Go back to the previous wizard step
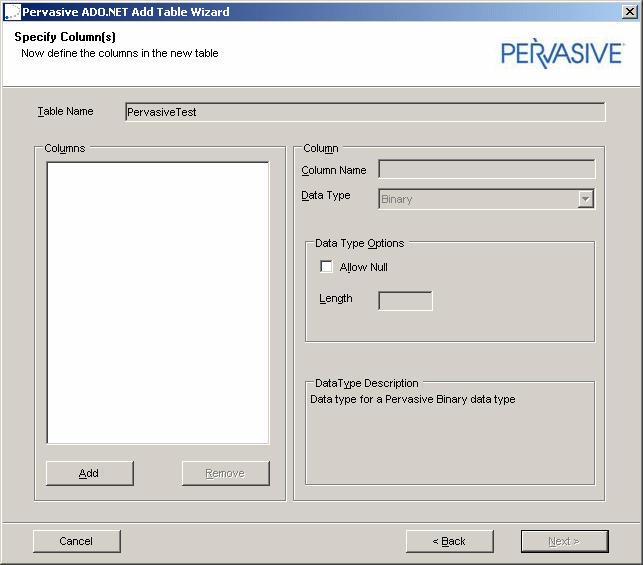 449,541
